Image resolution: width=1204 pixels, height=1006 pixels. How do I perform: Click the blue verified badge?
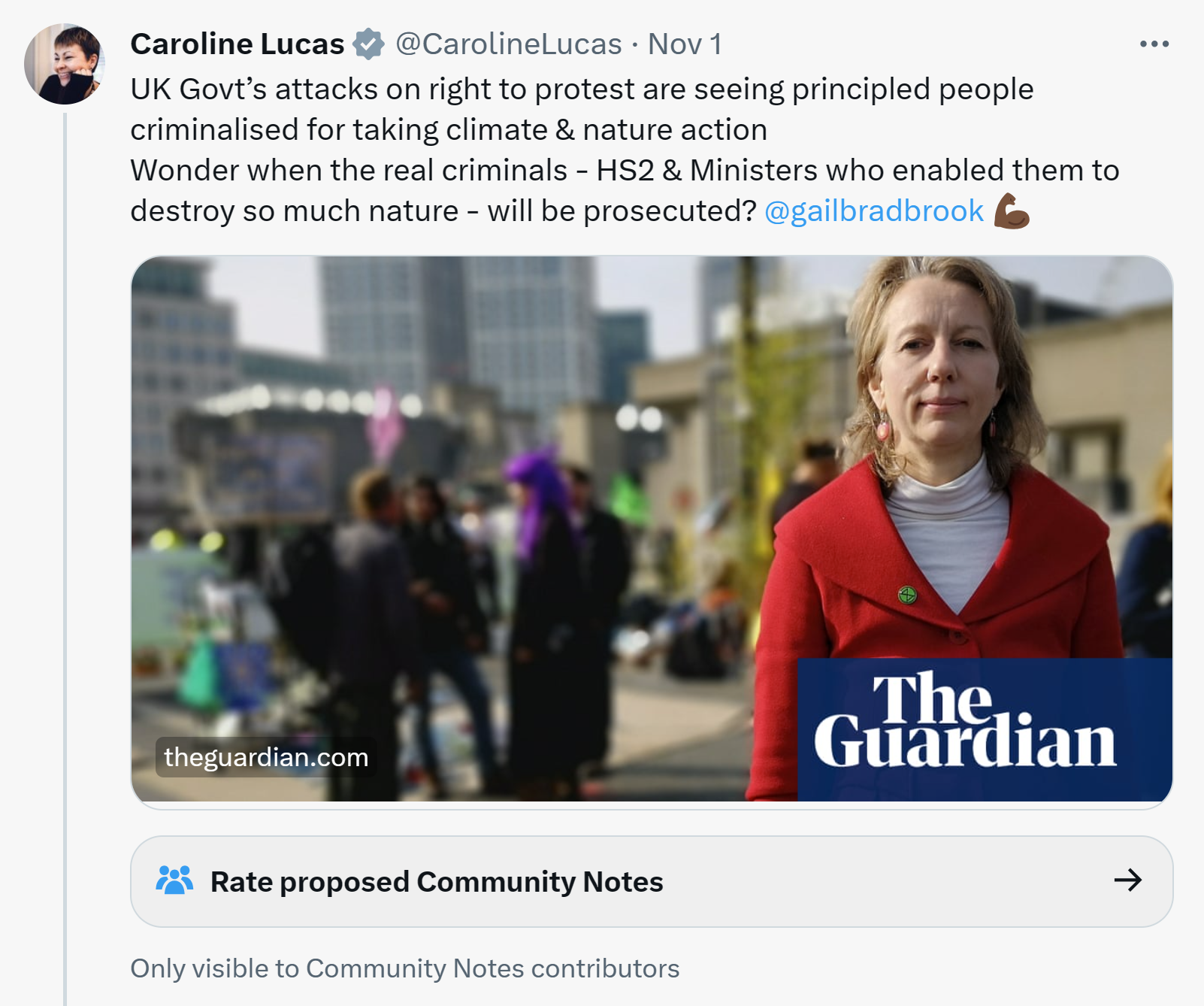[368, 44]
